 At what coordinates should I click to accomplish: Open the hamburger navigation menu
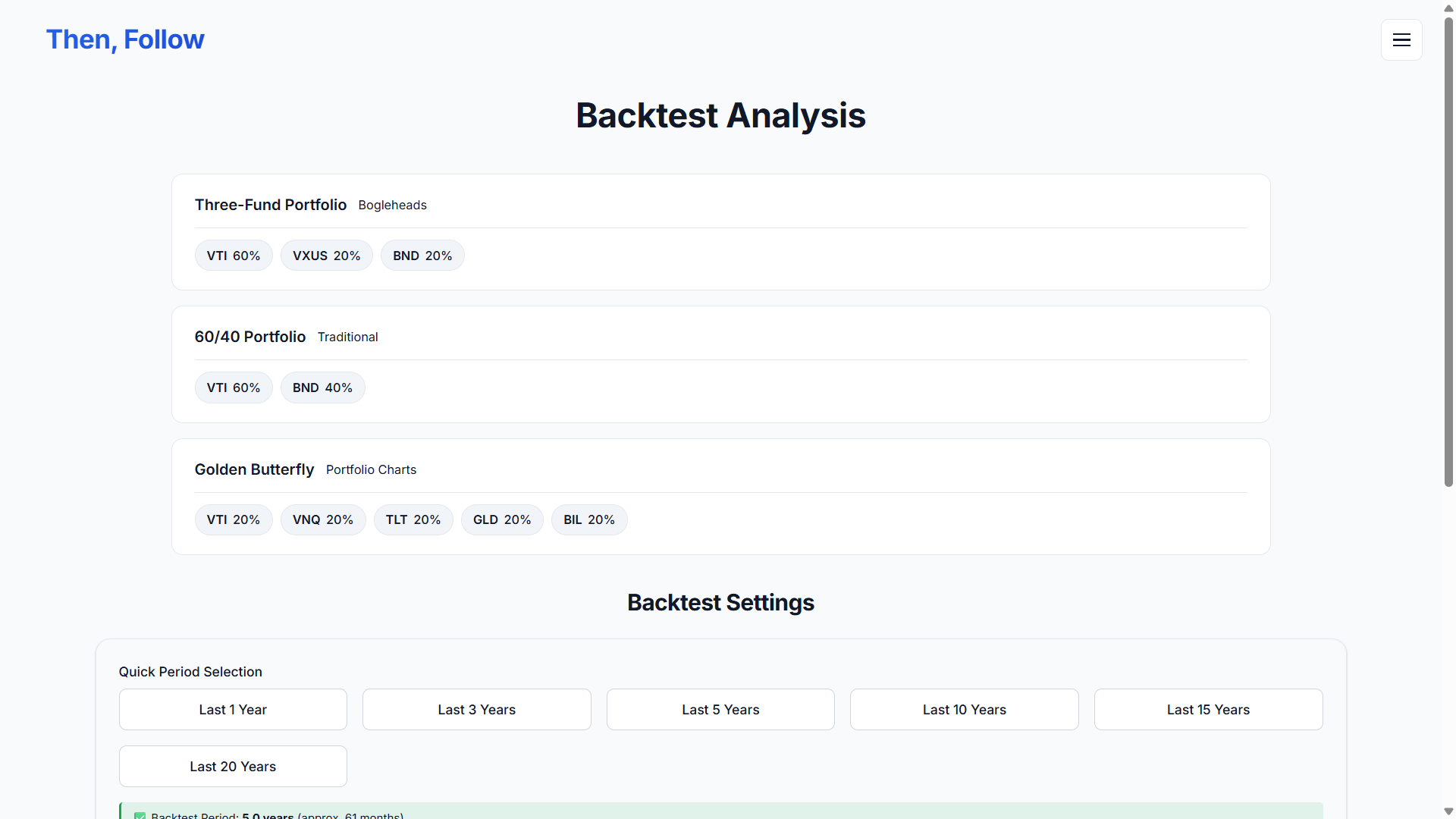tap(1401, 39)
